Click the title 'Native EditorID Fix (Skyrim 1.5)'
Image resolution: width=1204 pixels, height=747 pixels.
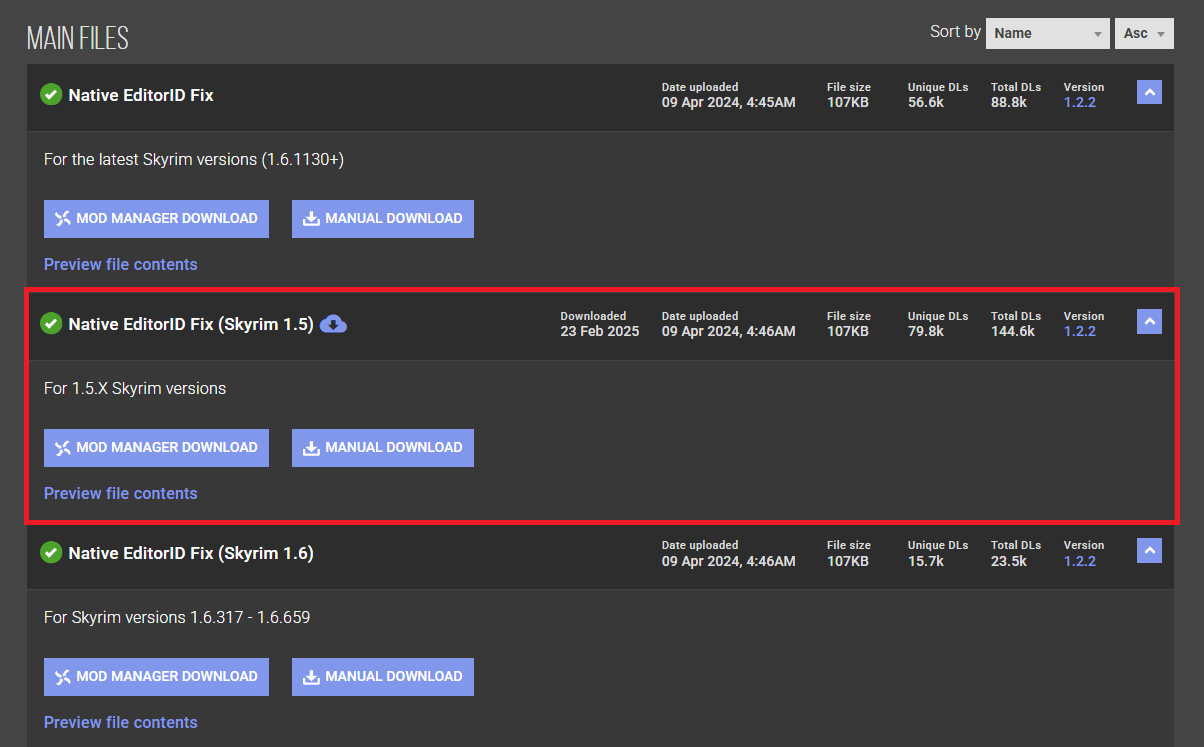pyautogui.click(x=191, y=324)
